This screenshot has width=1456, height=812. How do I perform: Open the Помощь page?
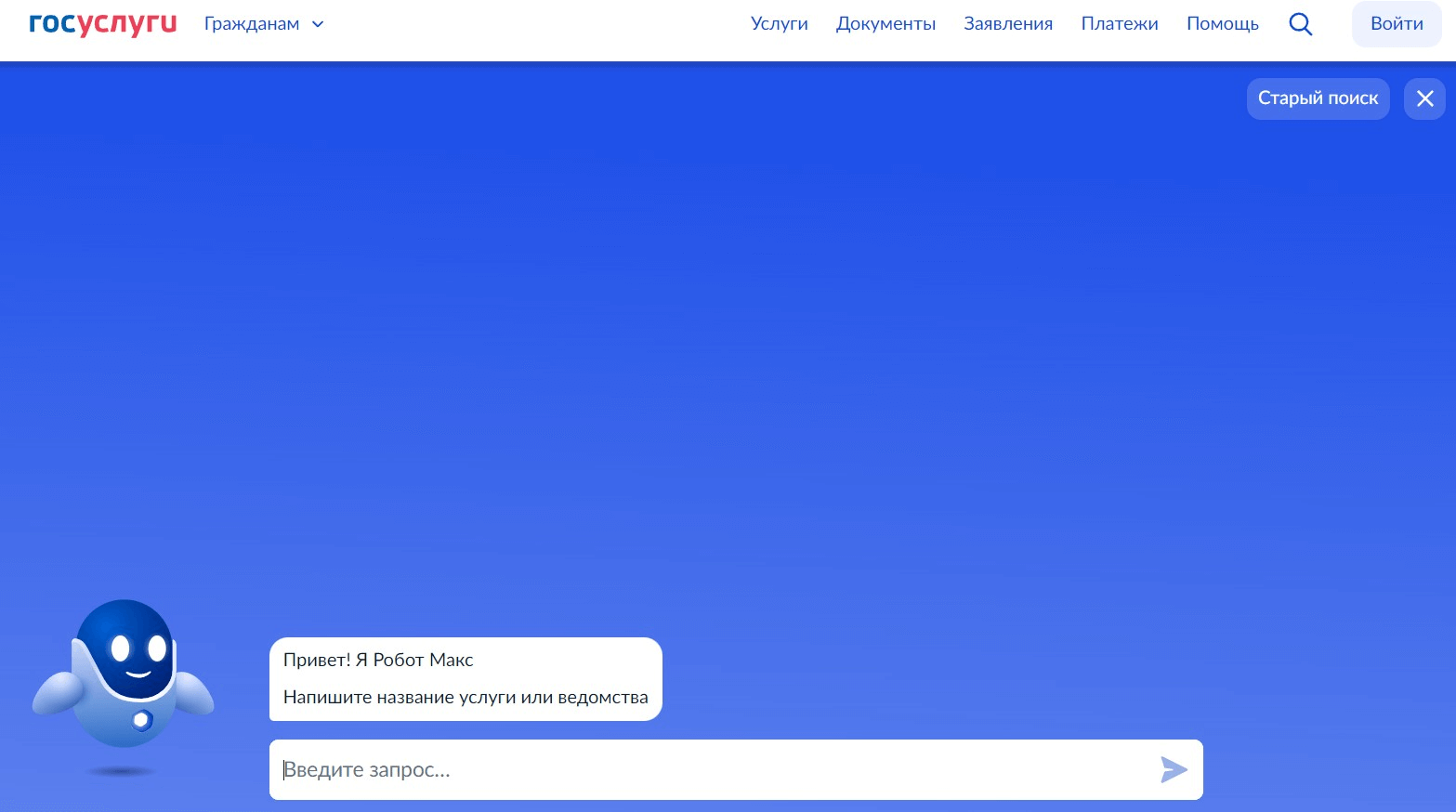pyautogui.click(x=1223, y=24)
